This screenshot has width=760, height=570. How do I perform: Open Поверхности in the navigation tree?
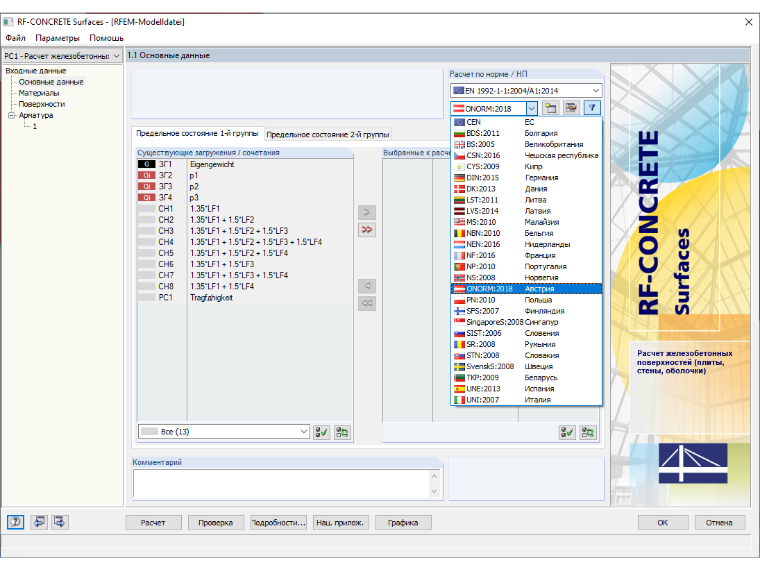pos(42,104)
